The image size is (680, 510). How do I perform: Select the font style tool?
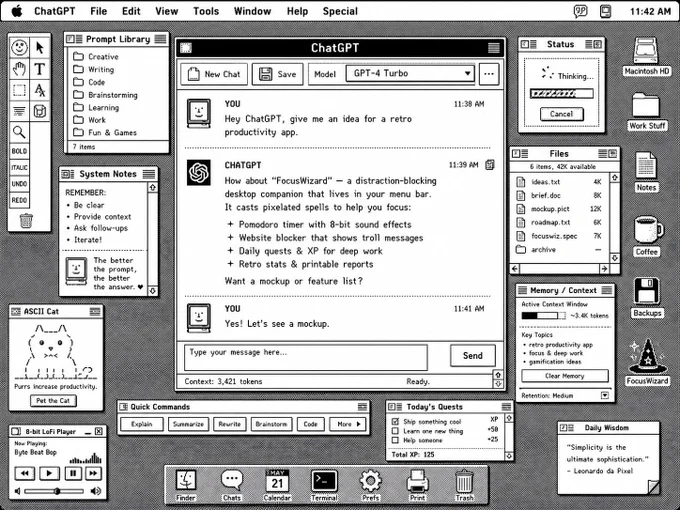[39, 90]
